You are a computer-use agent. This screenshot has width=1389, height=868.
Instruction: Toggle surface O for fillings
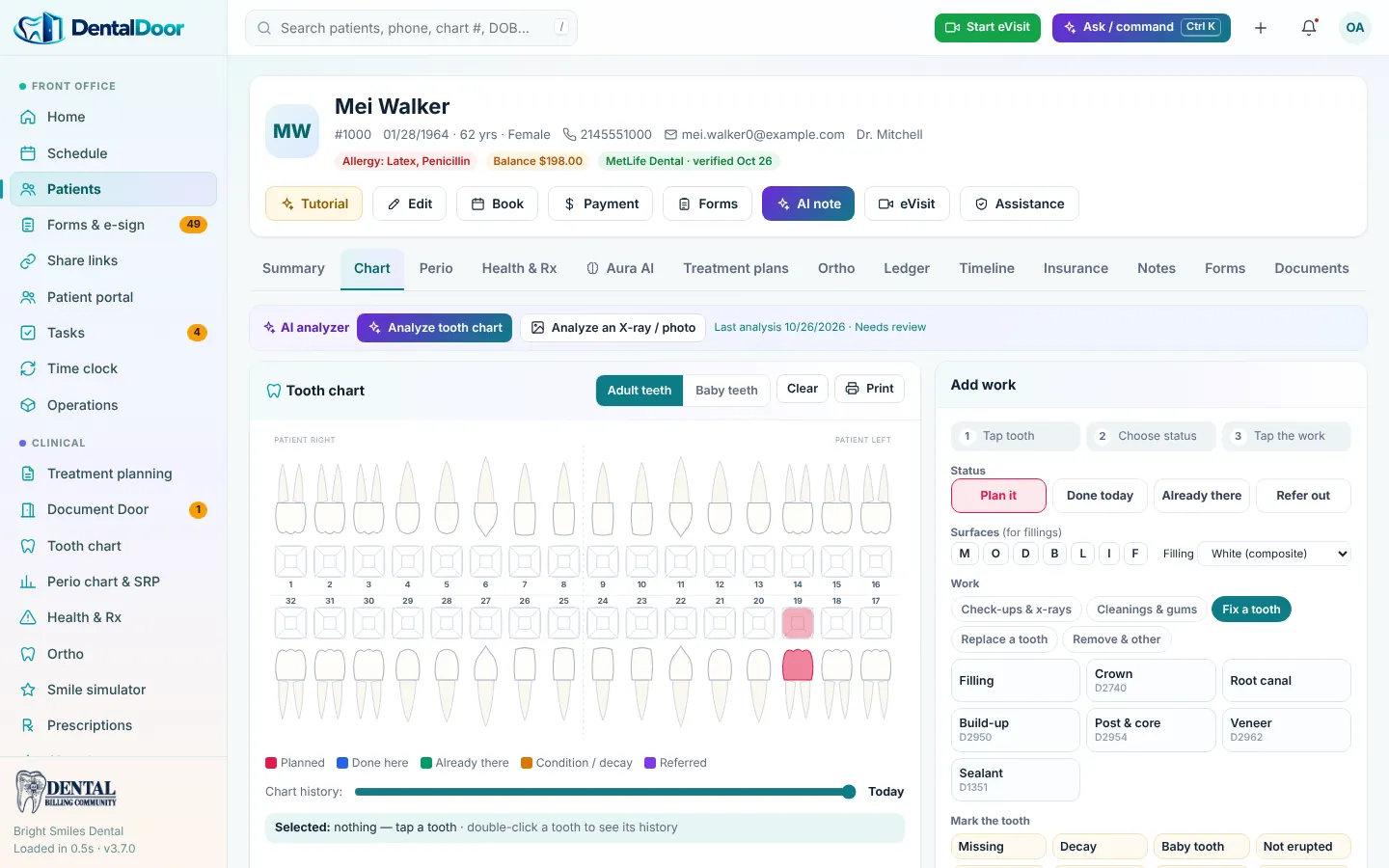[x=996, y=554]
